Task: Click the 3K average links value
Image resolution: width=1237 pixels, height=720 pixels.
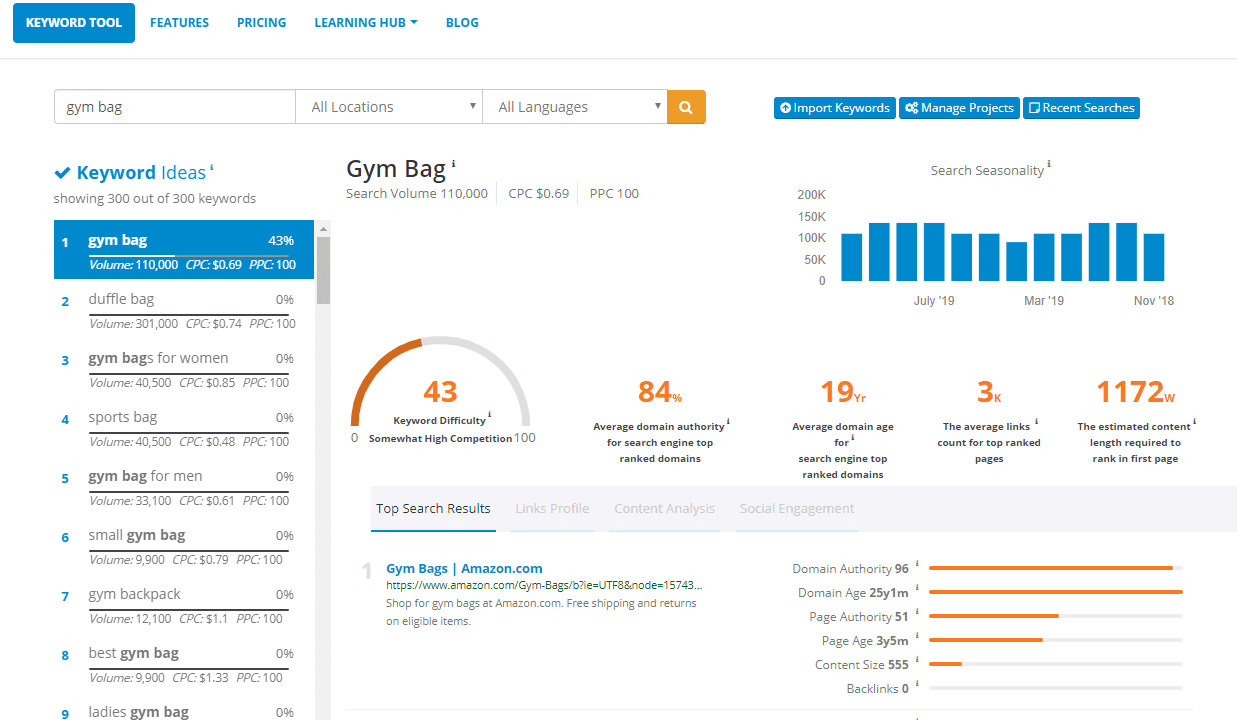Action: click(x=988, y=391)
